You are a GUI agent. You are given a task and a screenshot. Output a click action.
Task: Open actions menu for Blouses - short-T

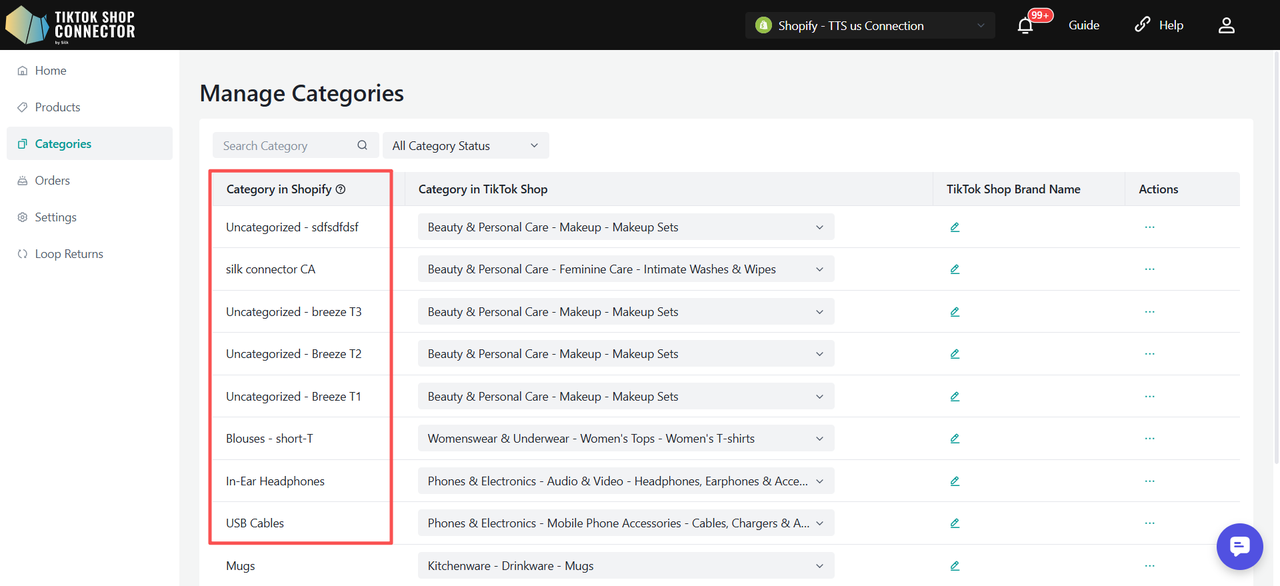[x=1149, y=439]
